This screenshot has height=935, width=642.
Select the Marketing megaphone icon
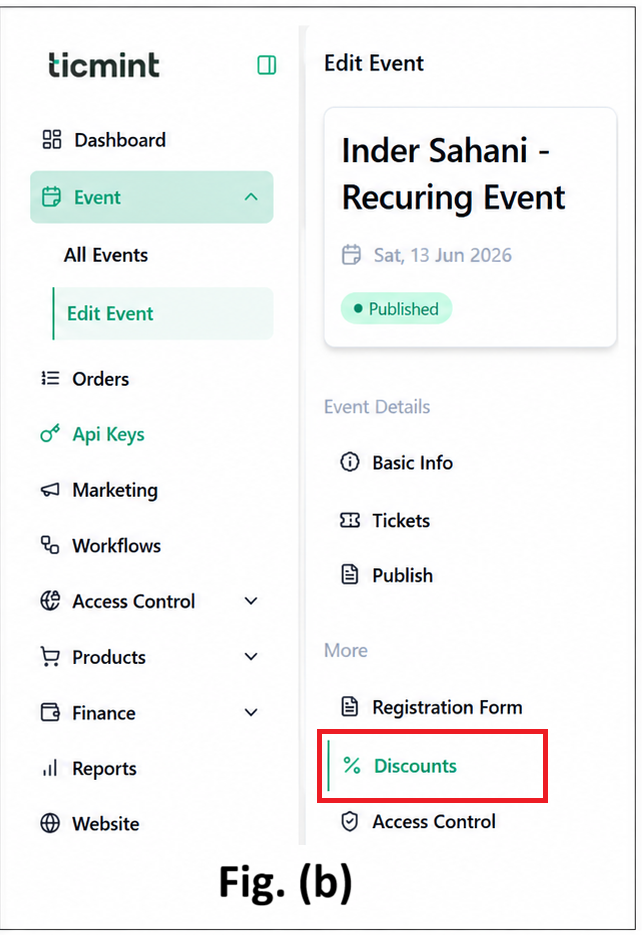point(50,490)
